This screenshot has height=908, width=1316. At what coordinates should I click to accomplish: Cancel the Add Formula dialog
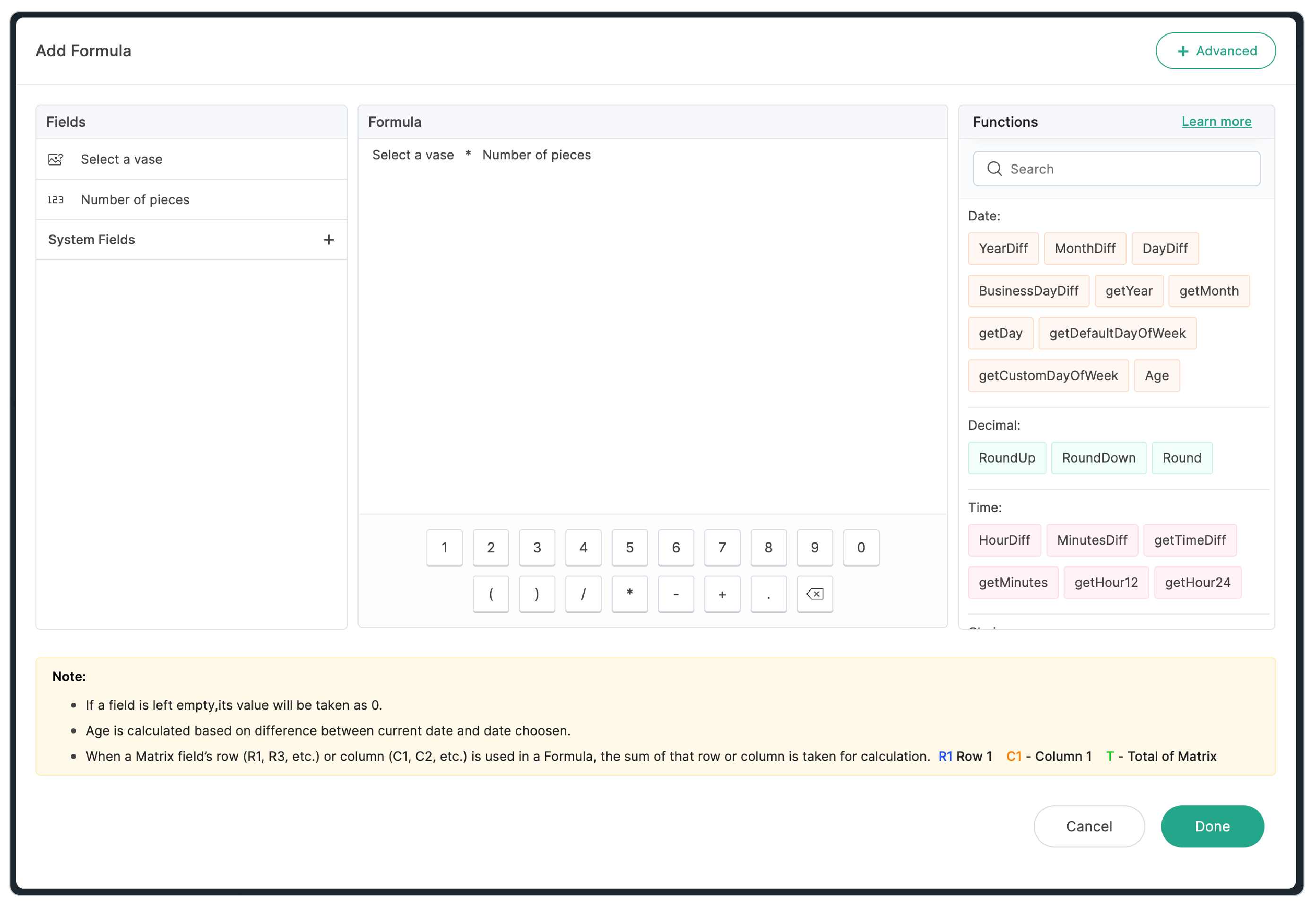[1089, 826]
